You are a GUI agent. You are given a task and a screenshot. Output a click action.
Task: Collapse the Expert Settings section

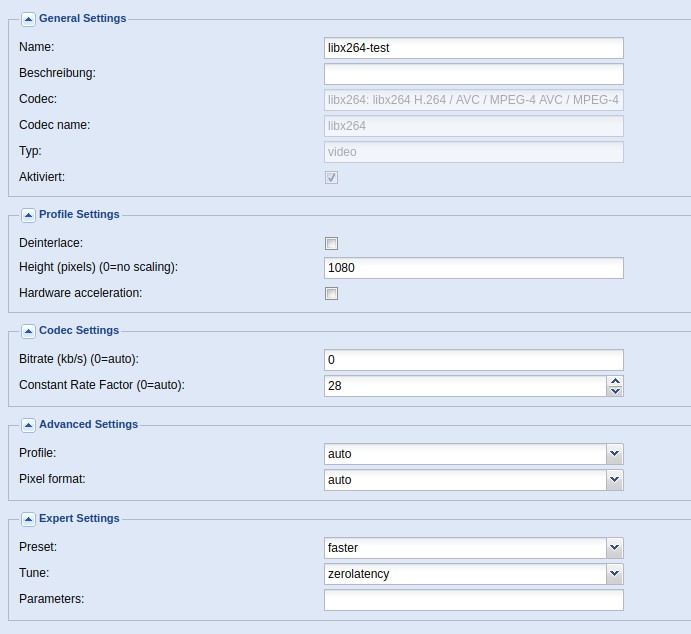pyautogui.click(x=28, y=519)
